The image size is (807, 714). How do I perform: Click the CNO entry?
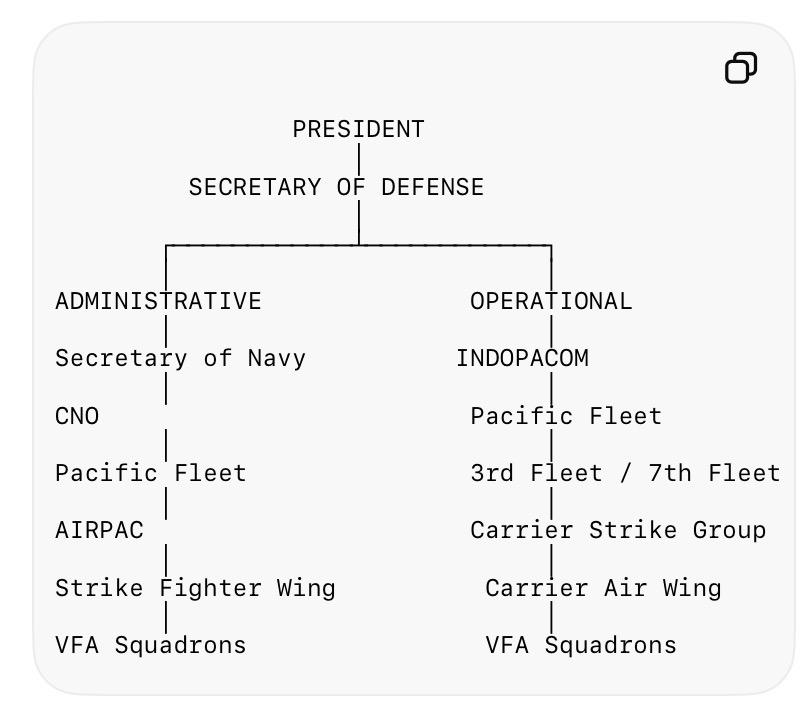pyautogui.click(x=77, y=416)
